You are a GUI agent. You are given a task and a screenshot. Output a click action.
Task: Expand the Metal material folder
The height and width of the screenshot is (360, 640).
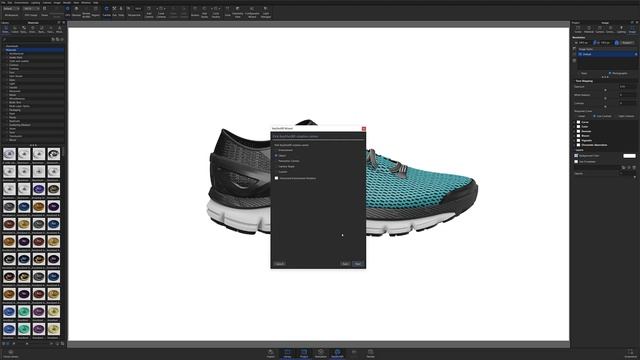(x=12, y=95)
